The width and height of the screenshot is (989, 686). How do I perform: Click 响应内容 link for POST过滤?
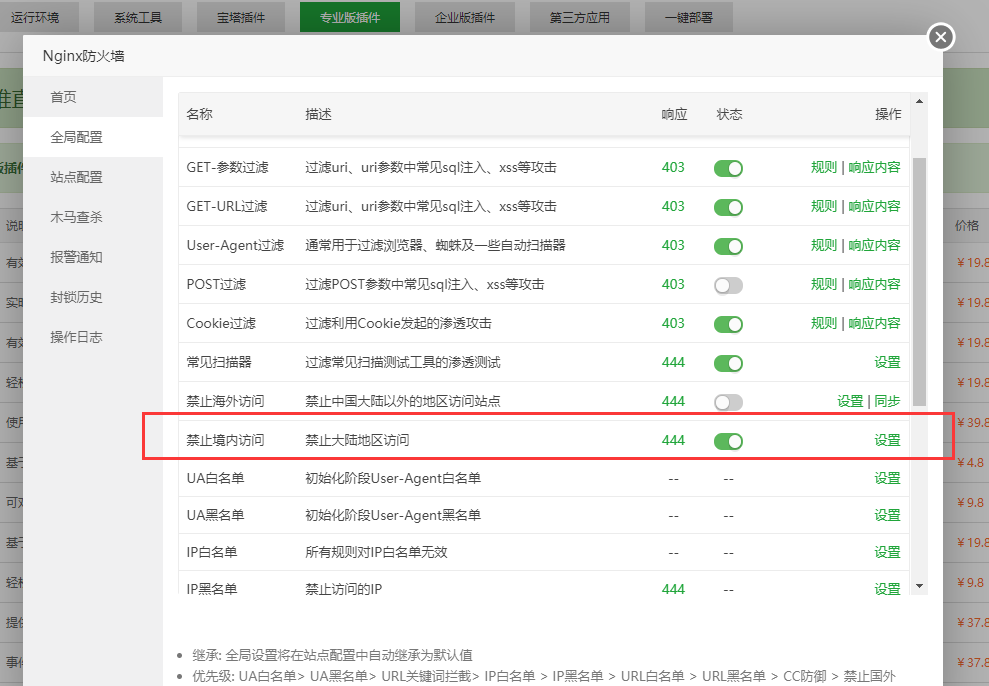pyautogui.click(x=874, y=284)
